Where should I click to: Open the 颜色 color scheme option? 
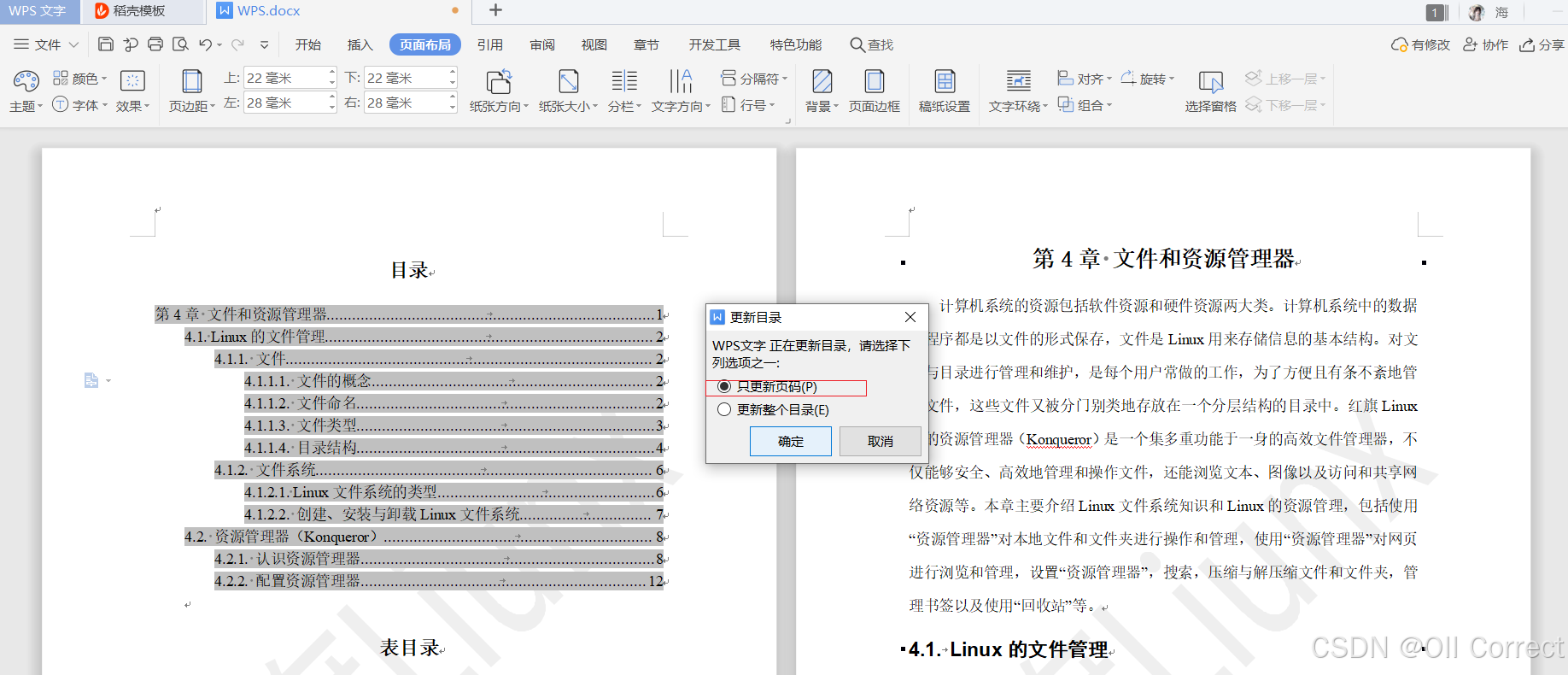tap(80, 78)
